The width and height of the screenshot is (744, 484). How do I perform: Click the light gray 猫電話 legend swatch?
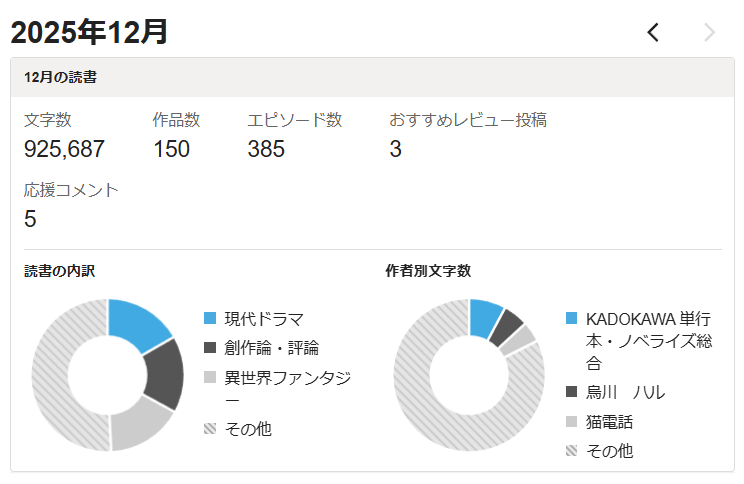571,422
